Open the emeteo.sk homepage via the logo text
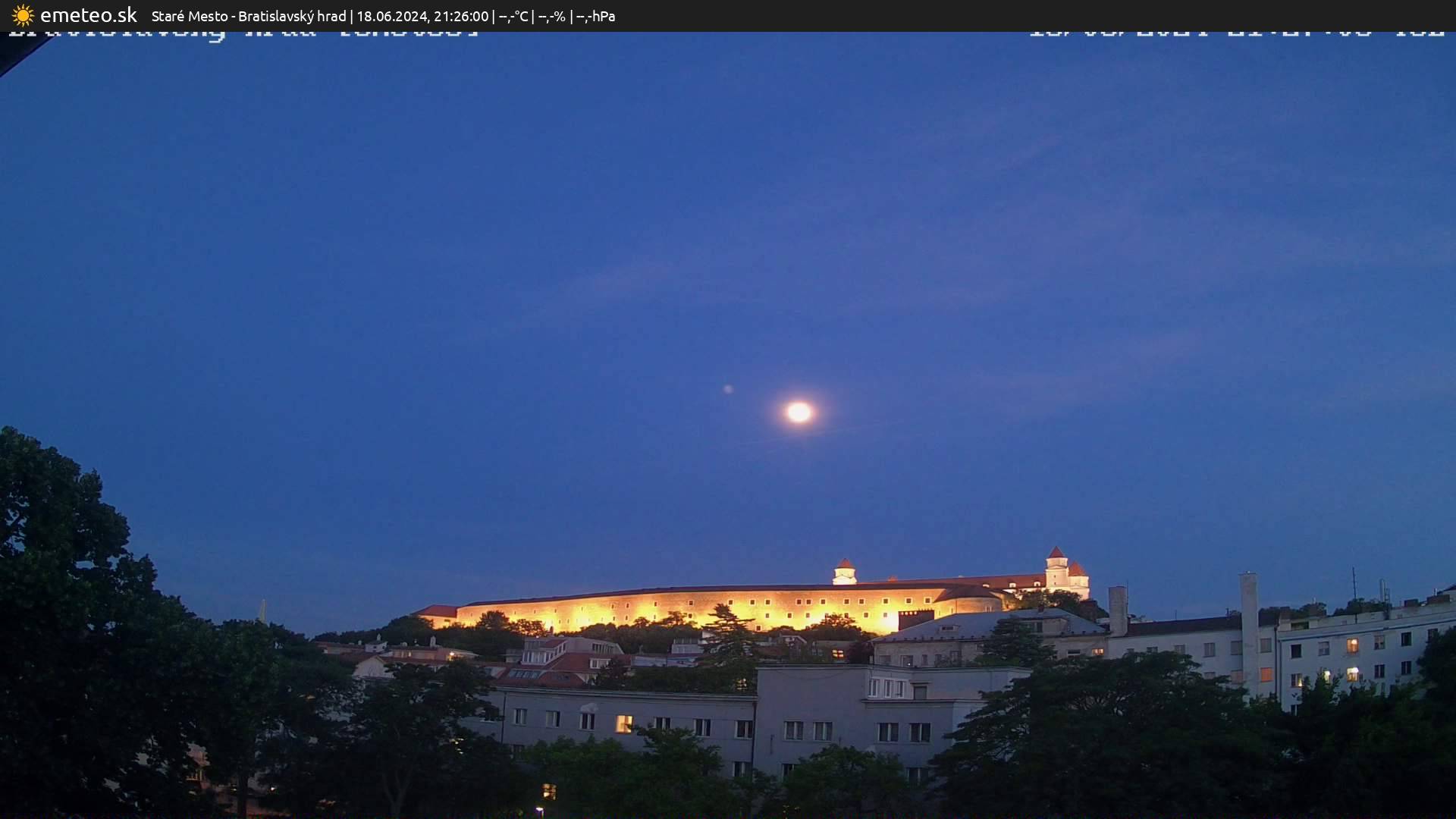 (89, 15)
